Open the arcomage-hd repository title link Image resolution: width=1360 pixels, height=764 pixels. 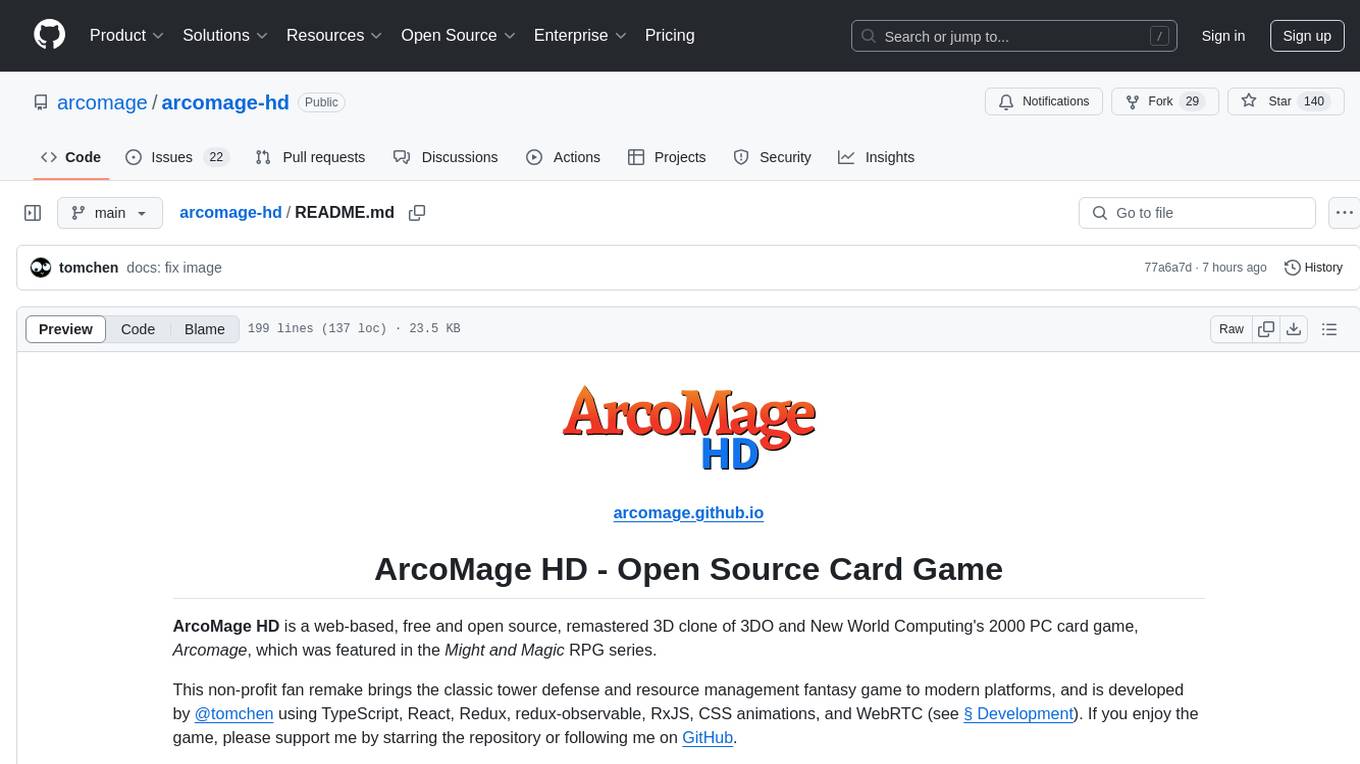tap(225, 102)
